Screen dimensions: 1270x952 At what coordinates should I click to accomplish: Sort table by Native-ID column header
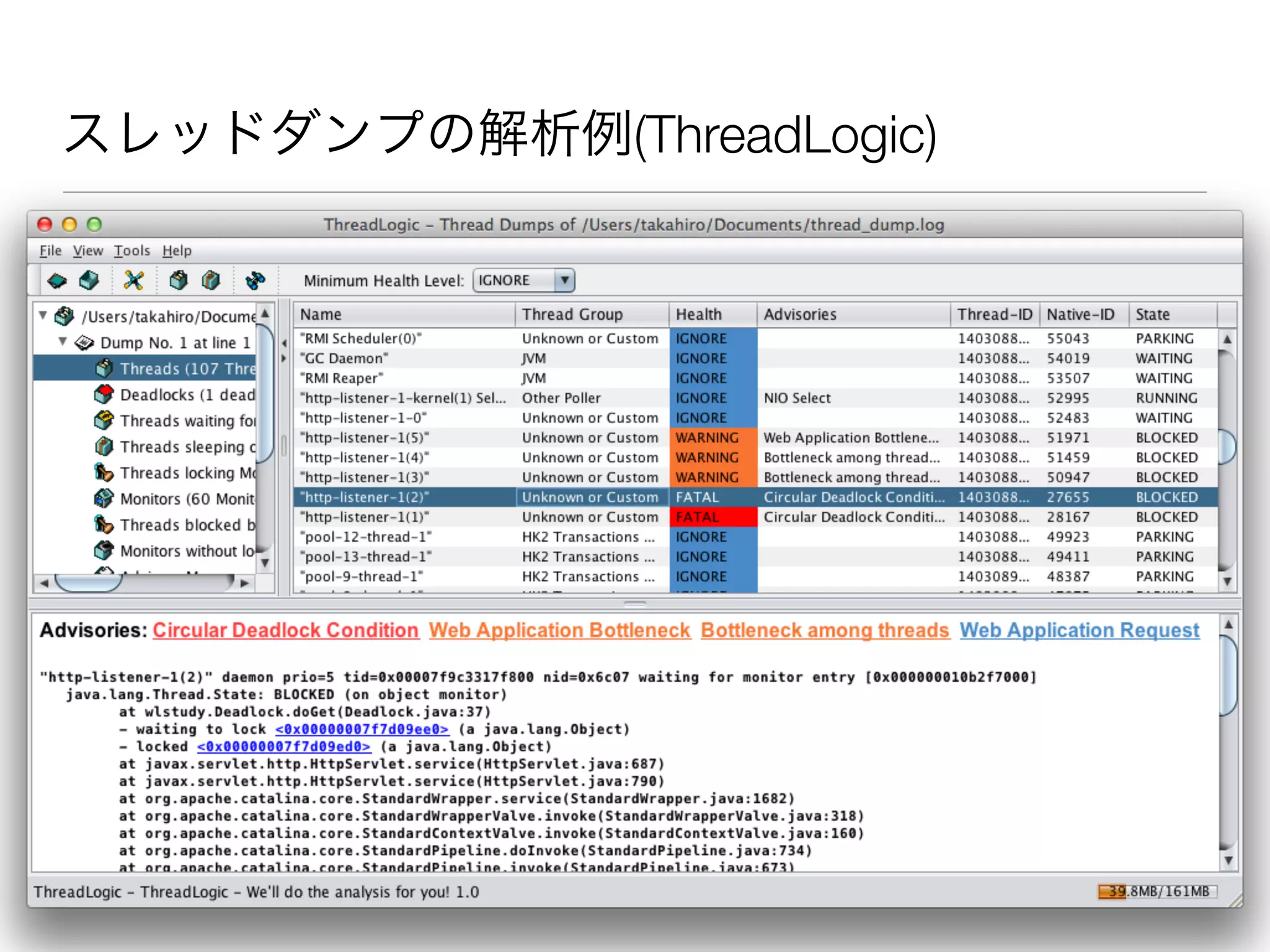(x=1085, y=315)
